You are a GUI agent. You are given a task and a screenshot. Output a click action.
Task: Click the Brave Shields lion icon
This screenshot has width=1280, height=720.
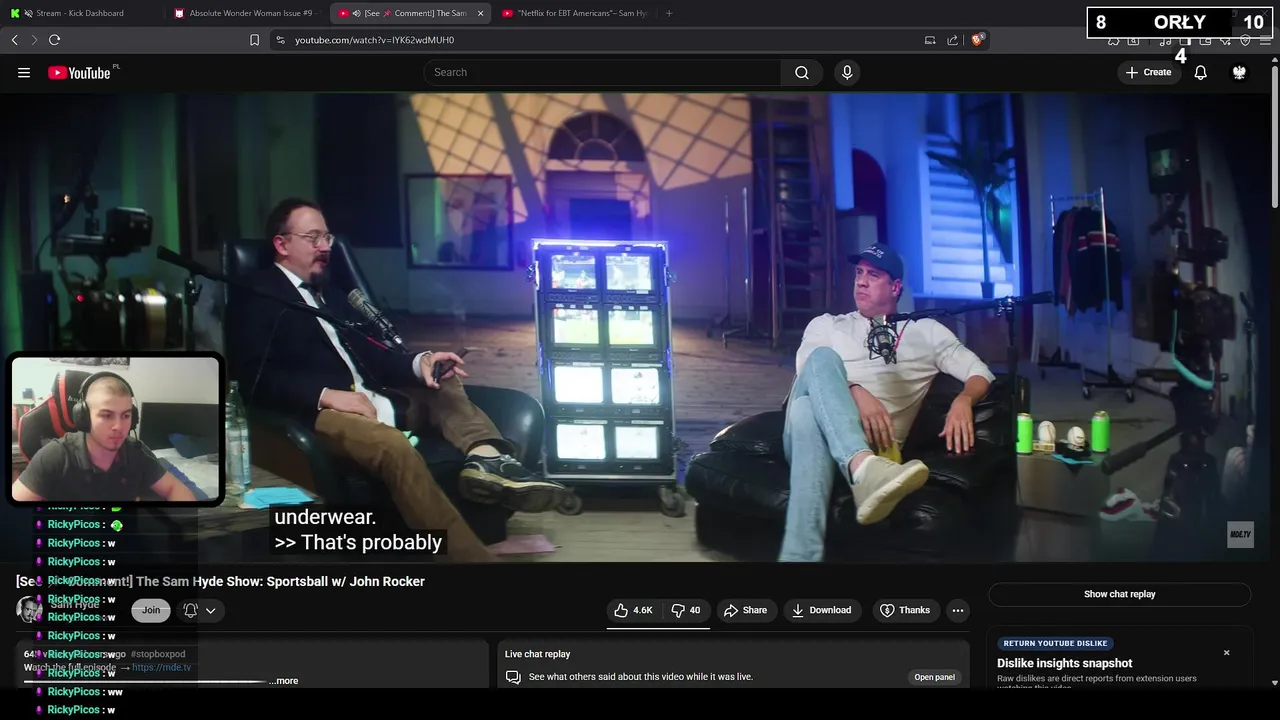tap(978, 40)
